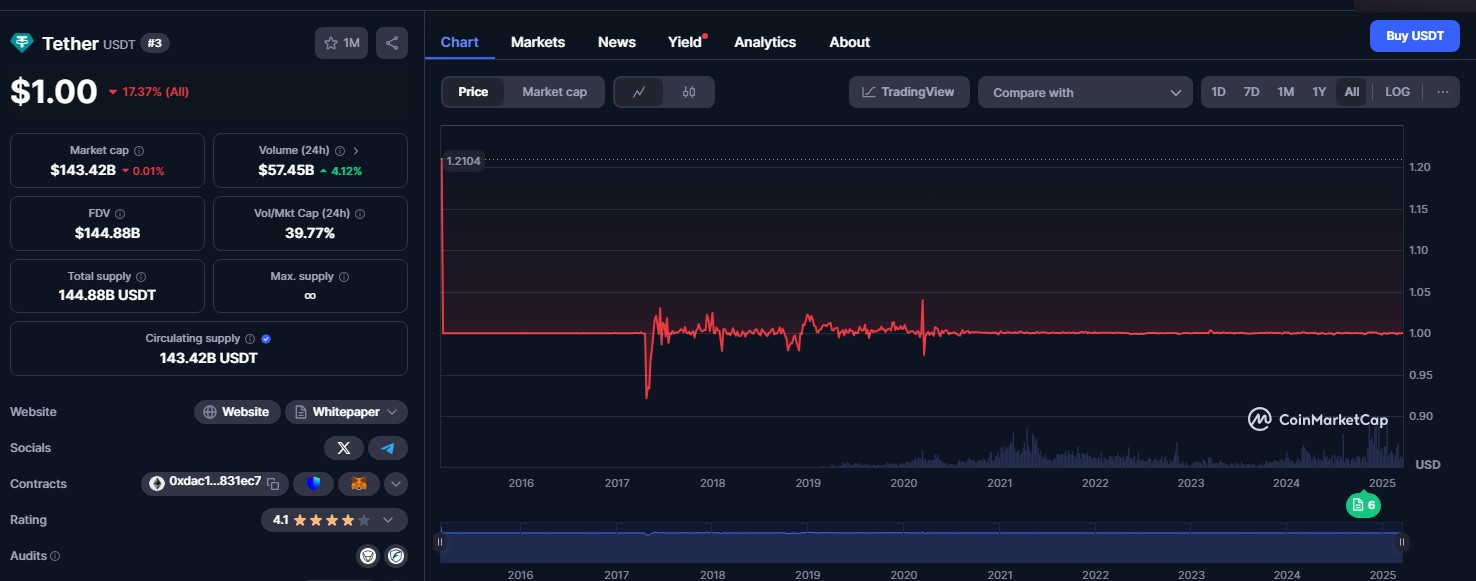Open the share icon button

click(392, 43)
